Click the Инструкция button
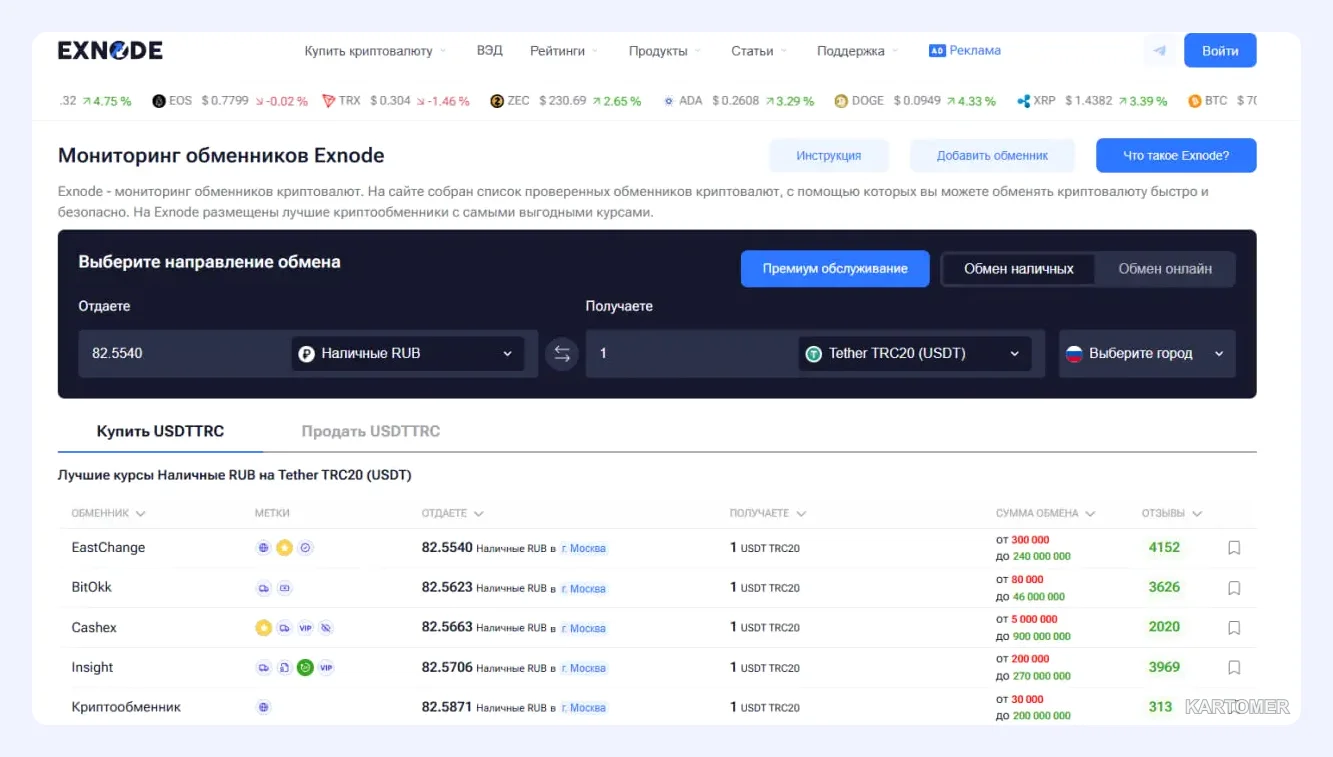Screen dimensions: 1333x757 pos(829,156)
